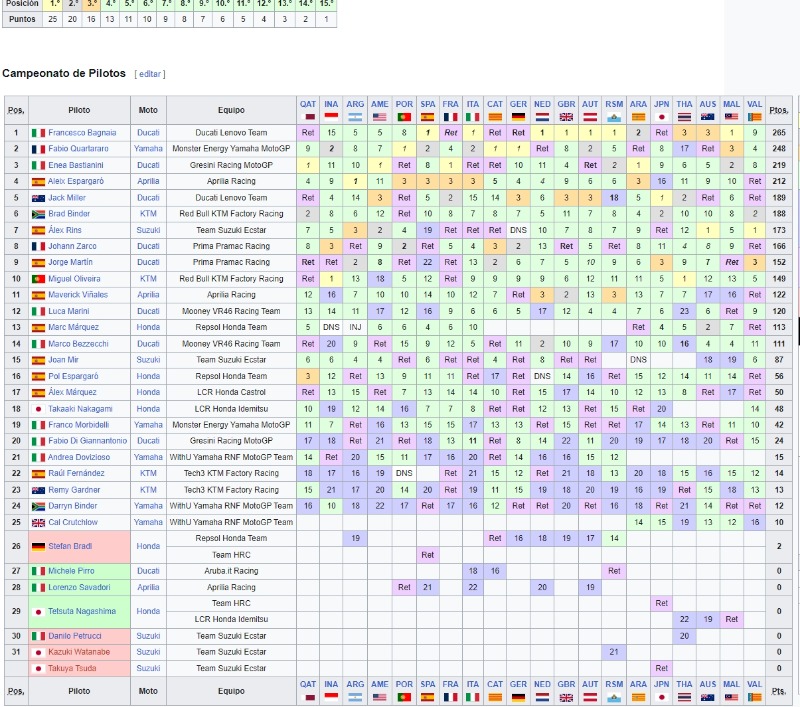Click the Italy flag under ITA in top header
The height and width of the screenshot is (707, 800).
[x=473, y=117]
